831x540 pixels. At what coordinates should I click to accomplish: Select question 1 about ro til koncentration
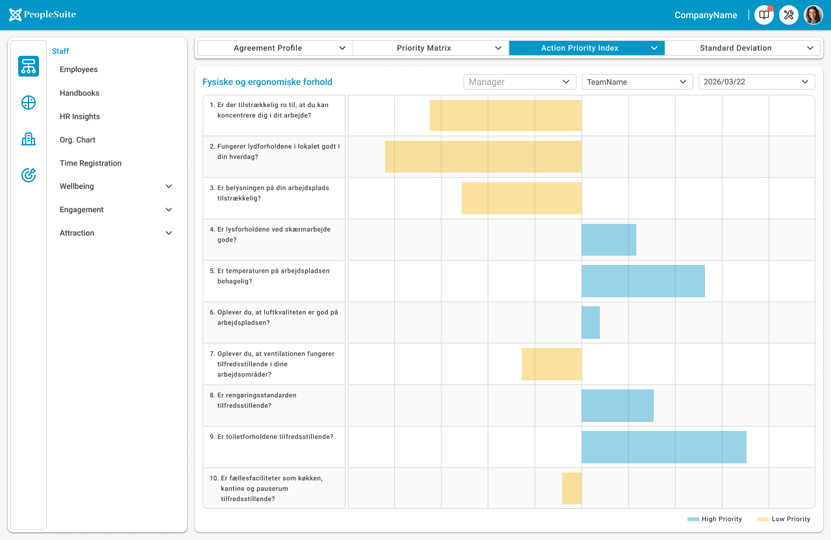274,115
